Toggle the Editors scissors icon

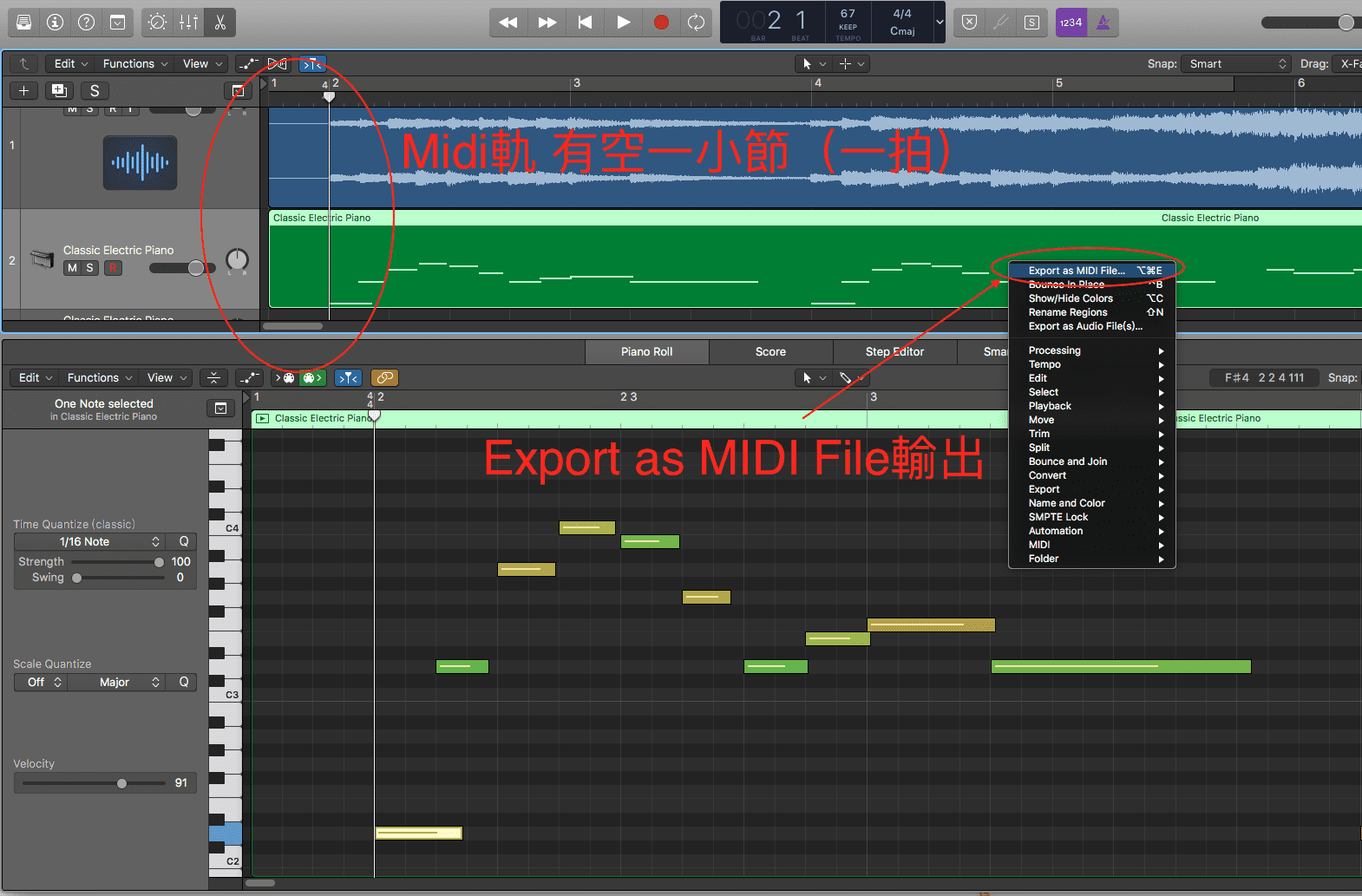(x=220, y=23)
